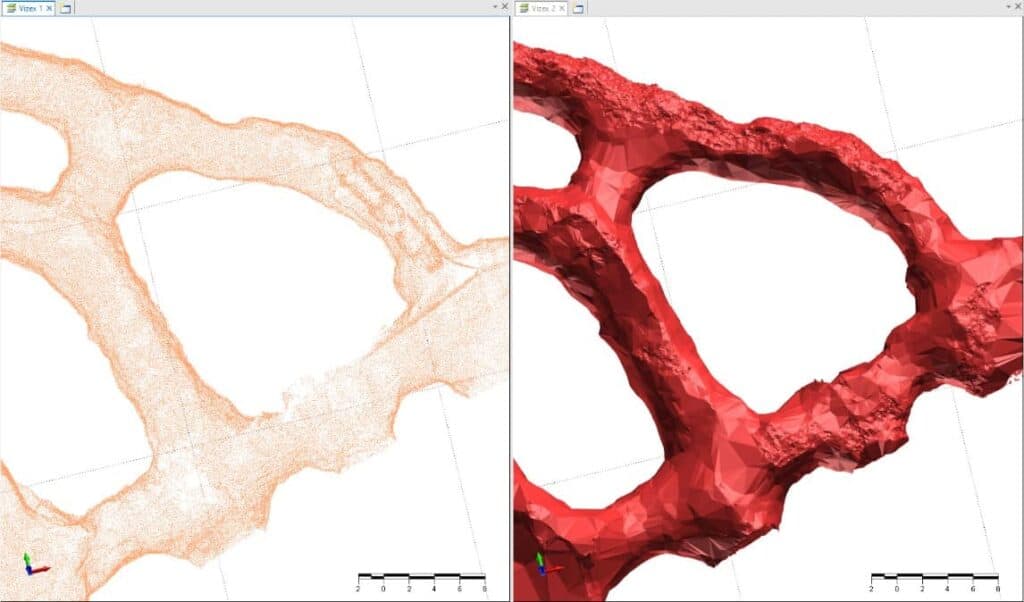This screenshot has height=602, width=1024.
Task: Click the new window icon beside Vizex 2
Action: tap(579, 8)
